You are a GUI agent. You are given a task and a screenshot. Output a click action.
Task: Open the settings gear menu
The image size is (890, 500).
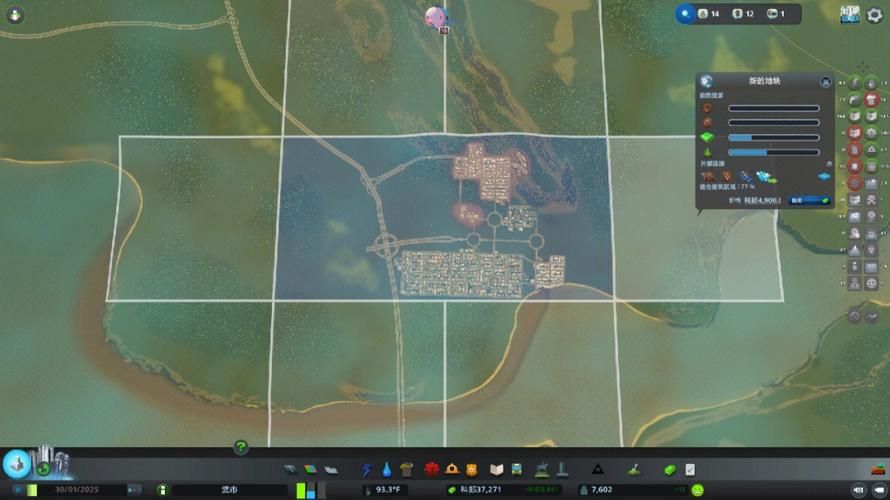[875, 15]
